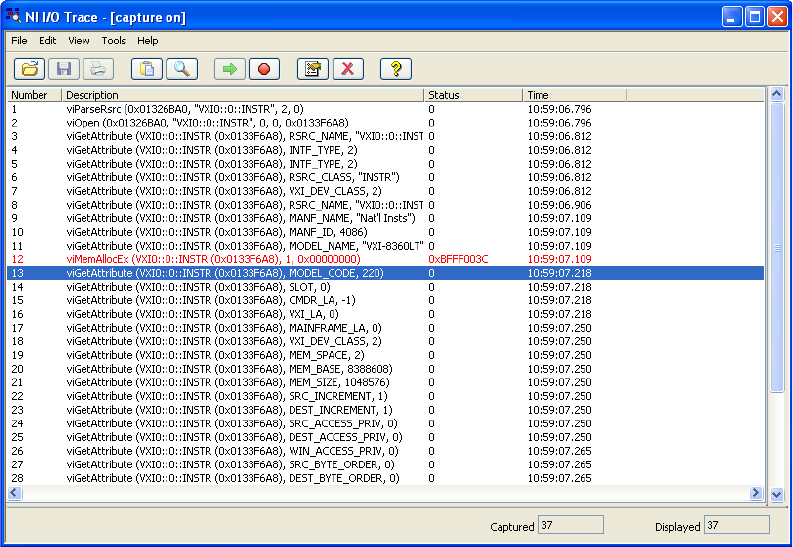Select the MEM_SPACE, 2 row
793x547 pixels.
coord(385,355)
